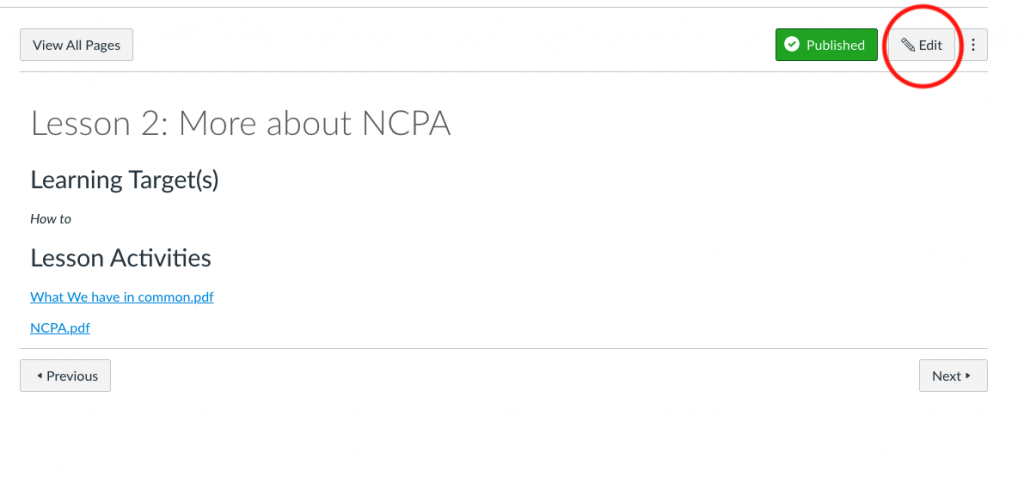Click the word 'Published' on the green button
Screen dimensions: 1024x477
coord(835,45)
